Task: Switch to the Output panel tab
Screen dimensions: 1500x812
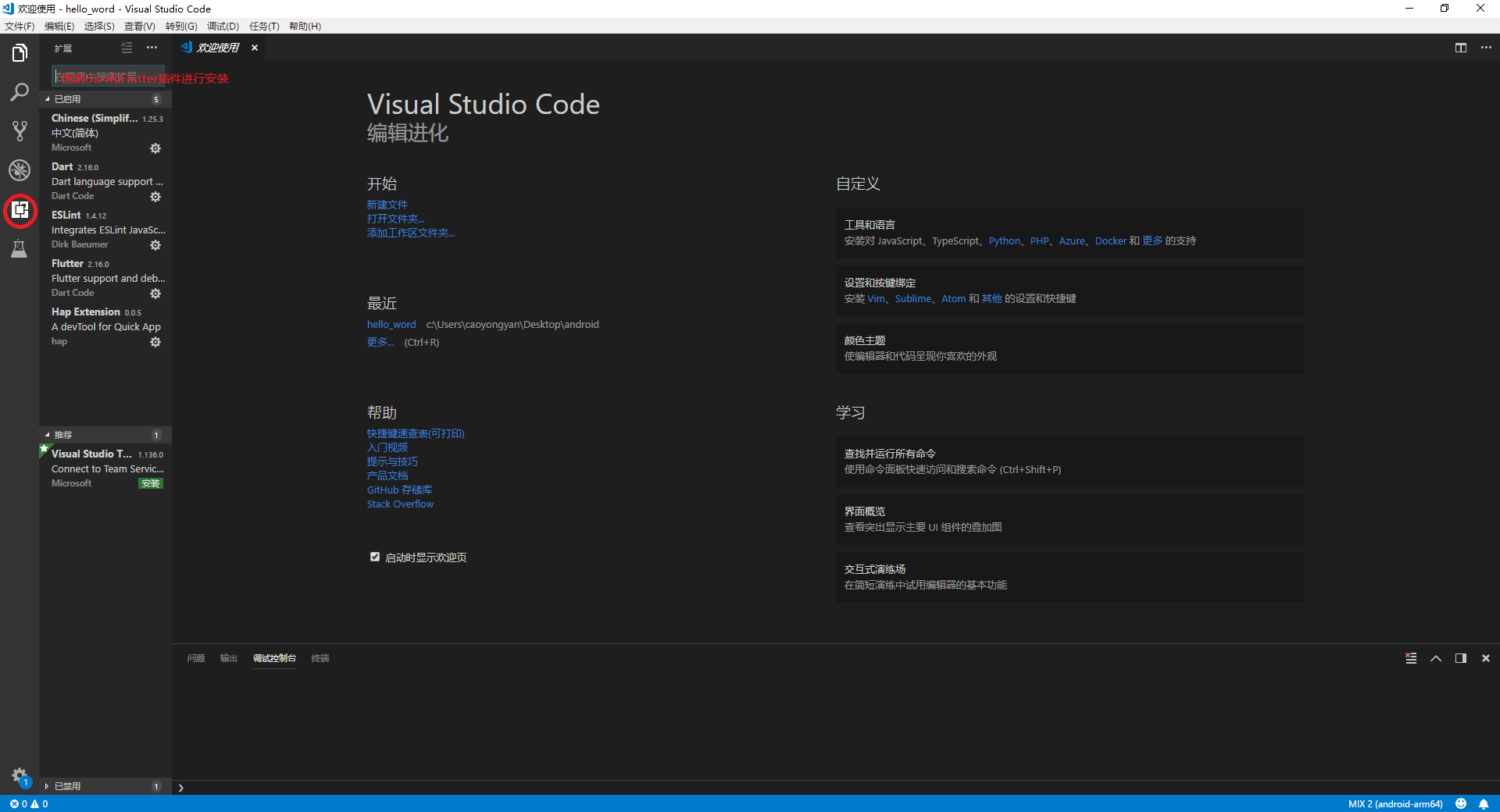Action: pos(229,658)
